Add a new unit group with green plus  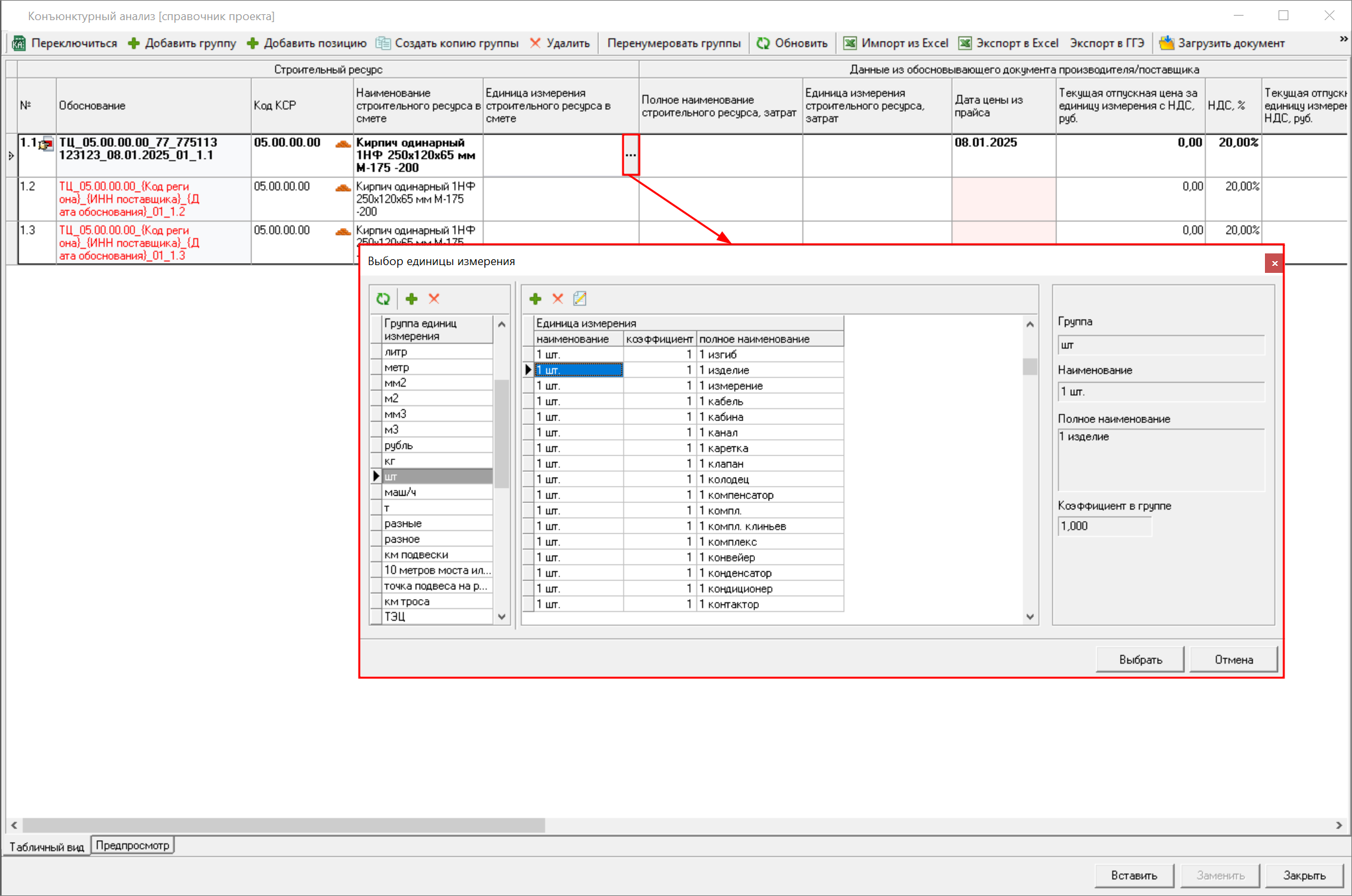(411, 299)
